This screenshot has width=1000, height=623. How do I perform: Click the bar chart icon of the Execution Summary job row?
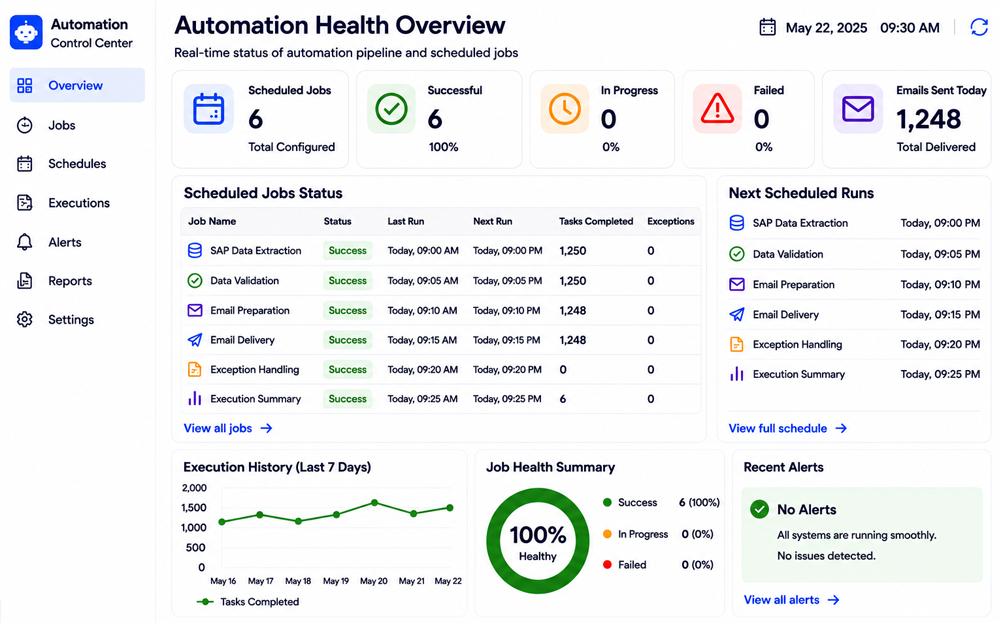[195, 399]
